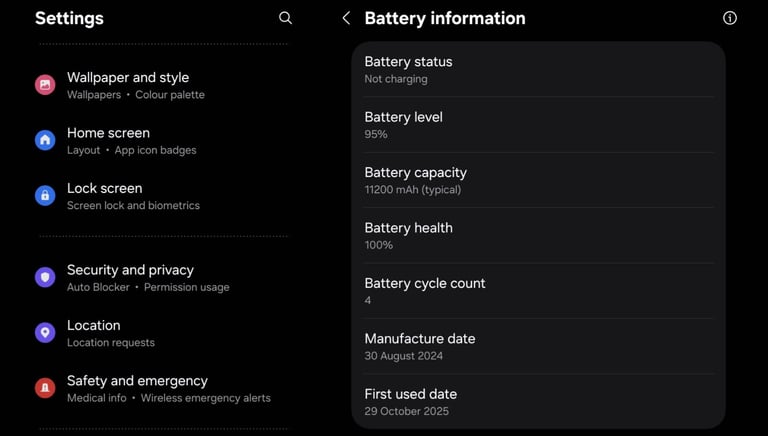
Task: Open Security and privacy settings
Action: 148,277
